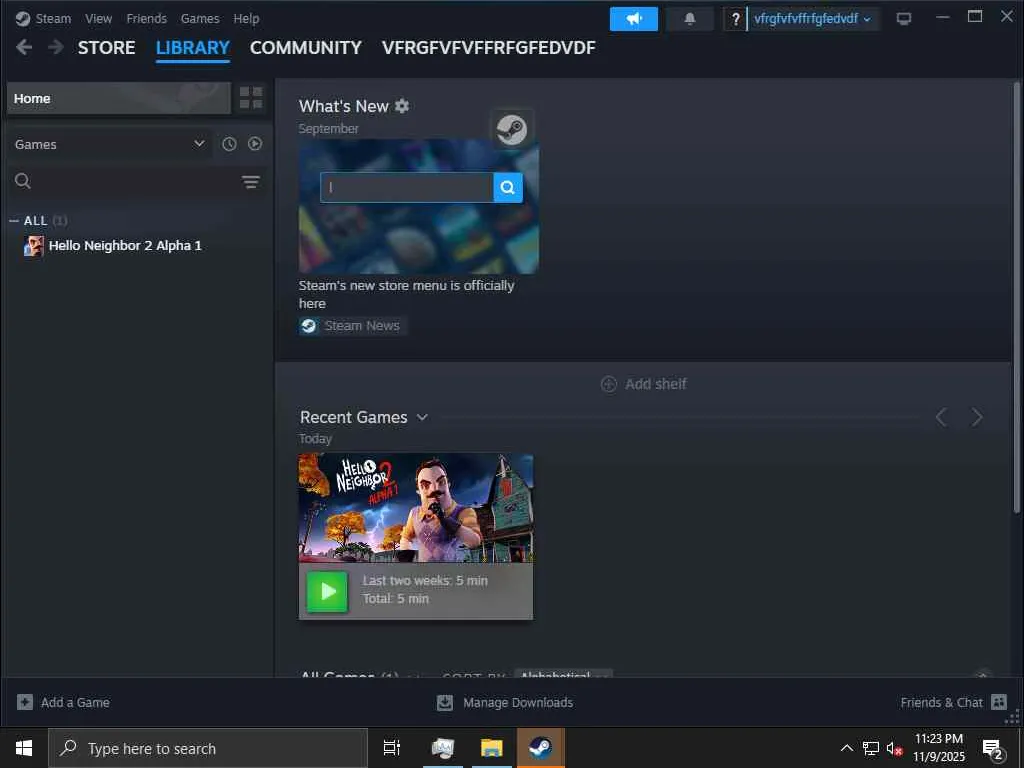The image size is (1024, 768).
Task: Open the View menu
Action: tap(98, 18)
